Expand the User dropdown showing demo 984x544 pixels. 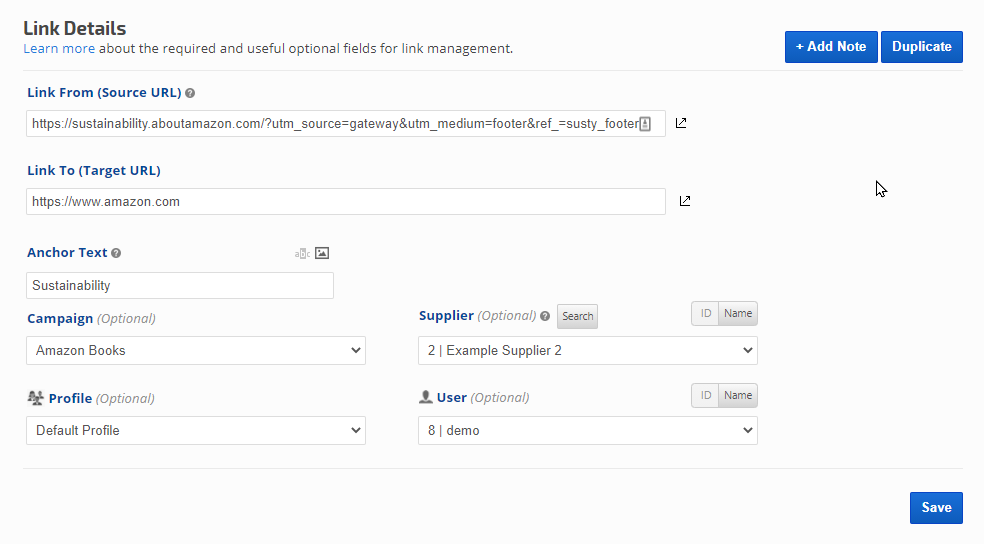588,431
